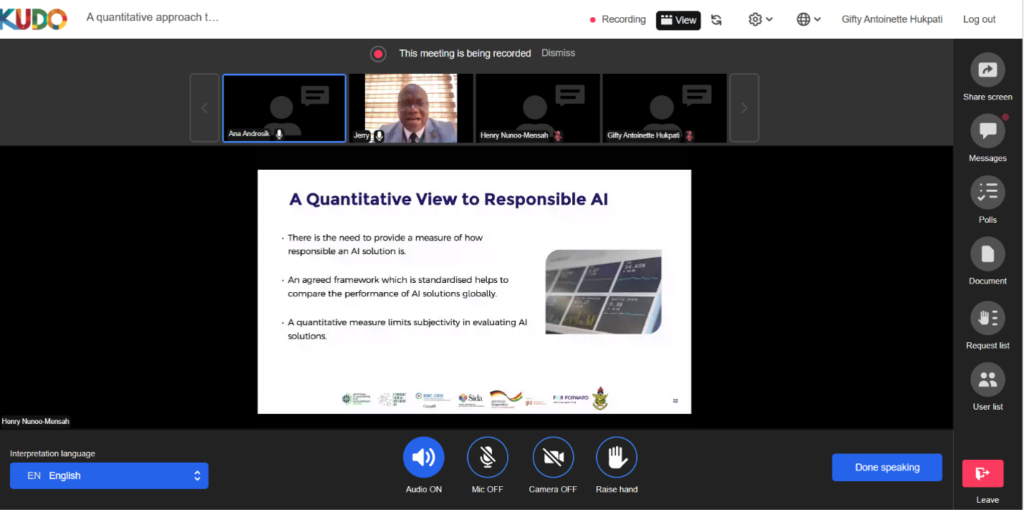The image size is (1024, 512).
Task: Raise hand to request speaking
Action: point(616,458)
